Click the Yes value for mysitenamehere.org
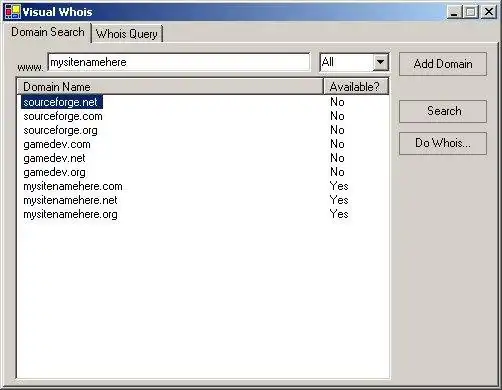502x390 pixels. tap(339, 214)
